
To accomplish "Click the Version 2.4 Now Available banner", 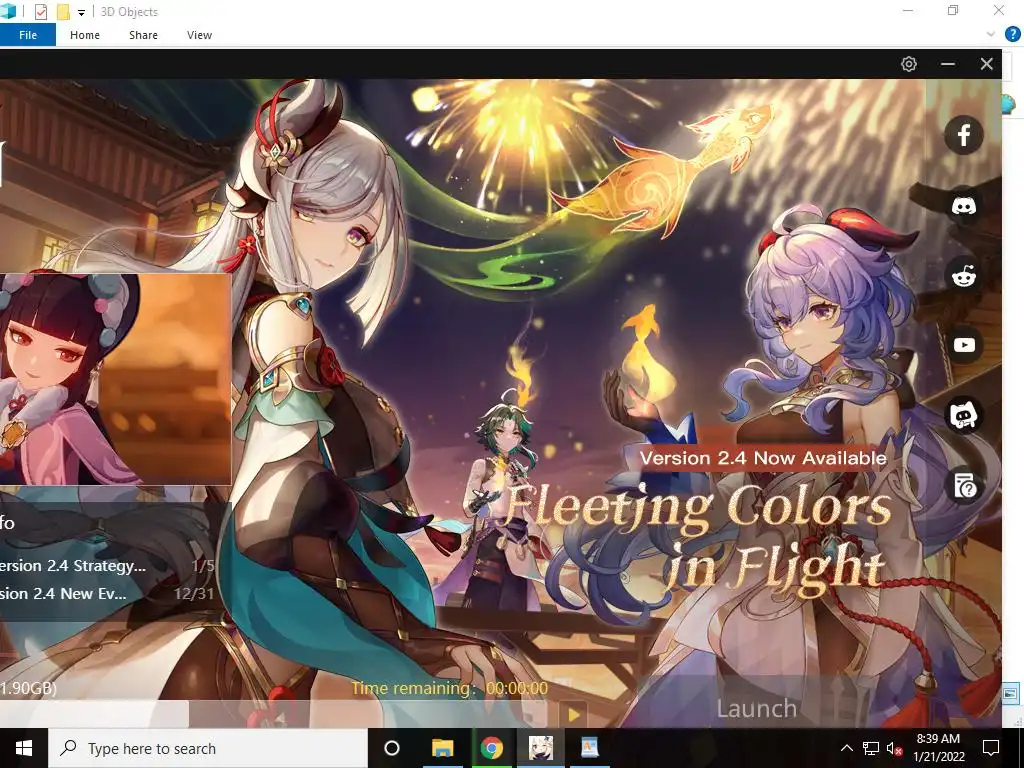I will [763, 458].
